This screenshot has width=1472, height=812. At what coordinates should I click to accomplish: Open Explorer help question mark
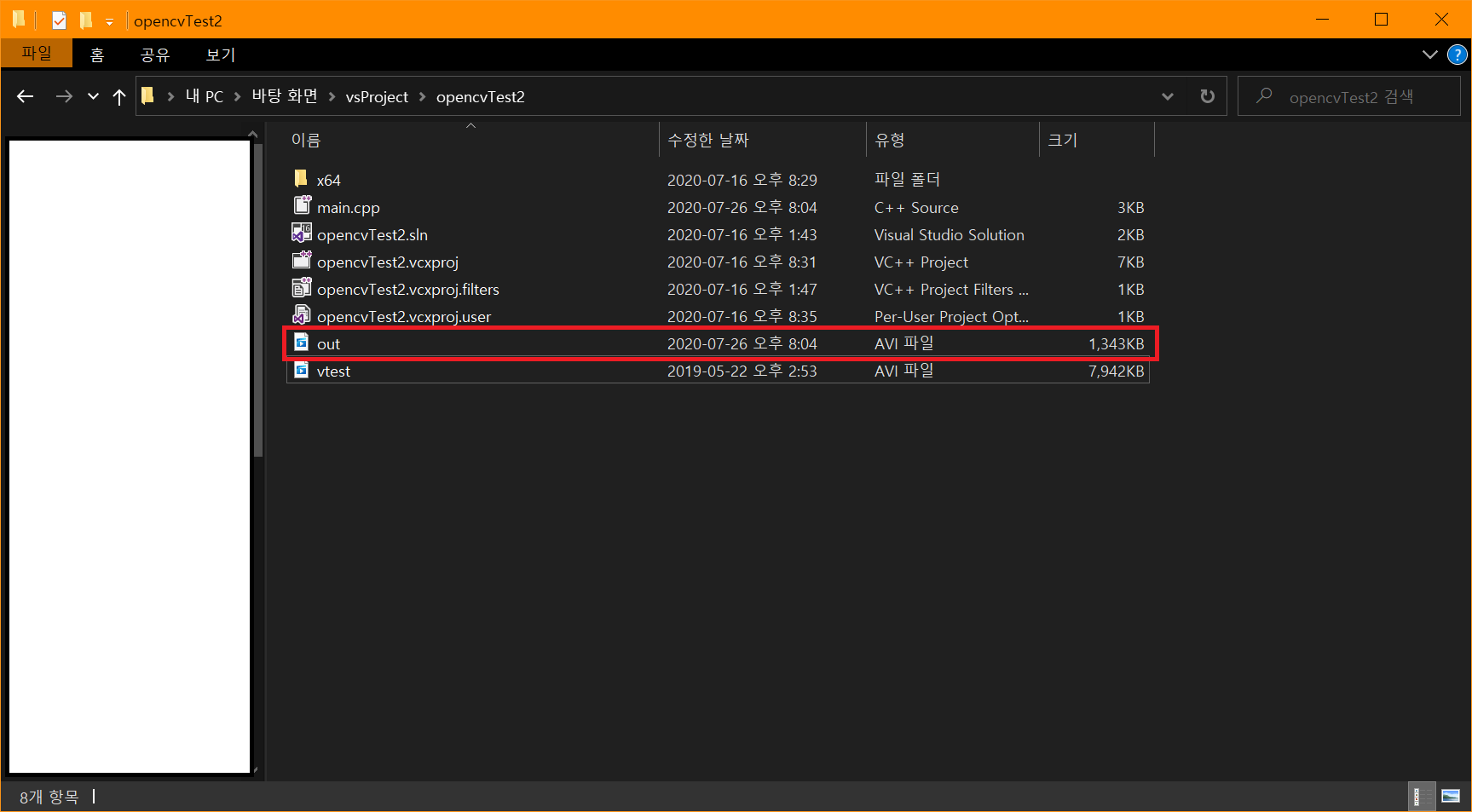click(x=1457, y=55)
